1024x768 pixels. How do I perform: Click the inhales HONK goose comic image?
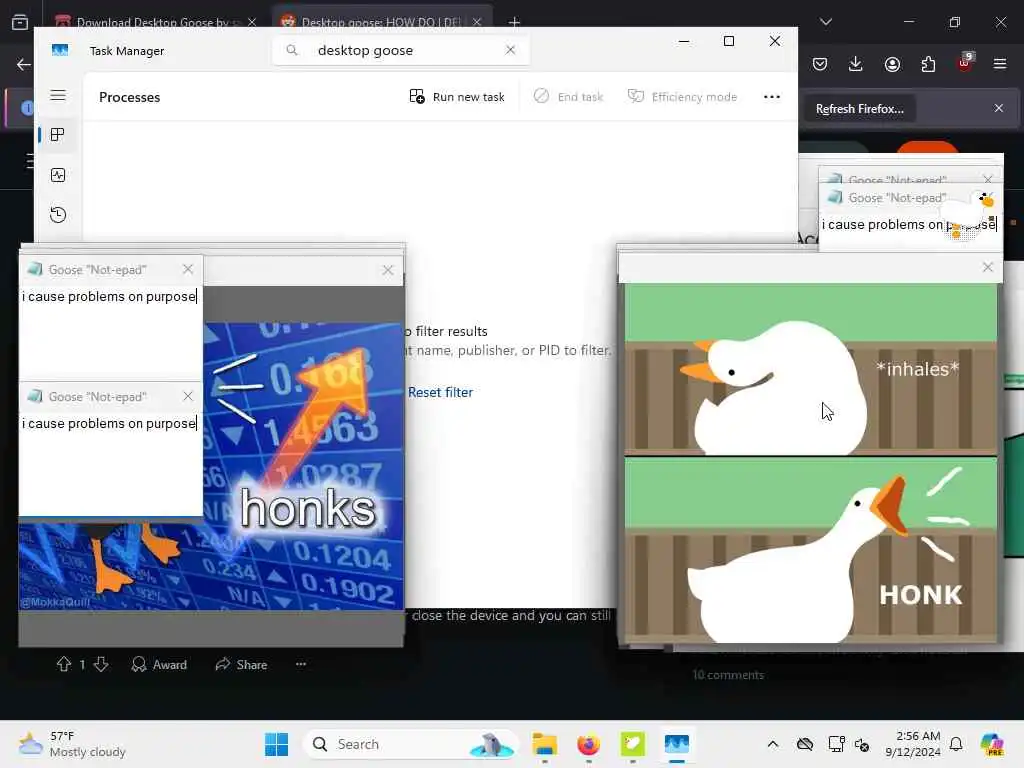(x=810, y=463)
